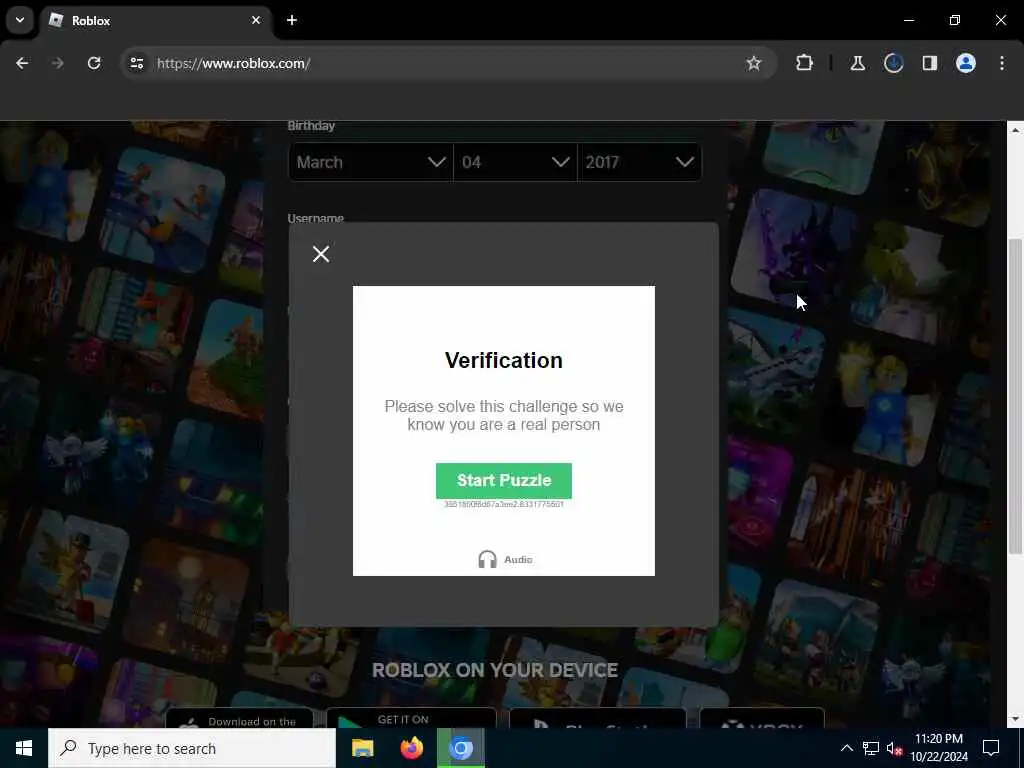1024x768 pixels.
Task: Open the taskbar clock and date
Action: click(x=938, y=748)
